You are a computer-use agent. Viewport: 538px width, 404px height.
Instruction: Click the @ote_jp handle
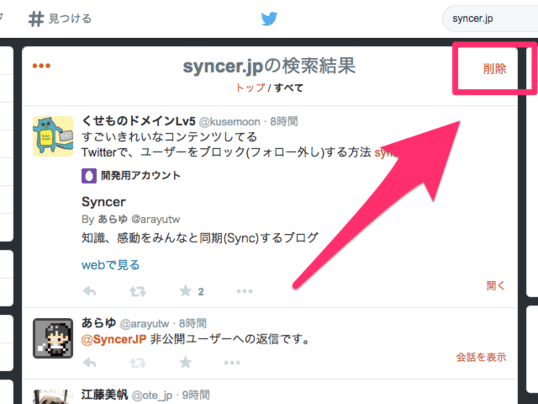click(x=152, y=395)
